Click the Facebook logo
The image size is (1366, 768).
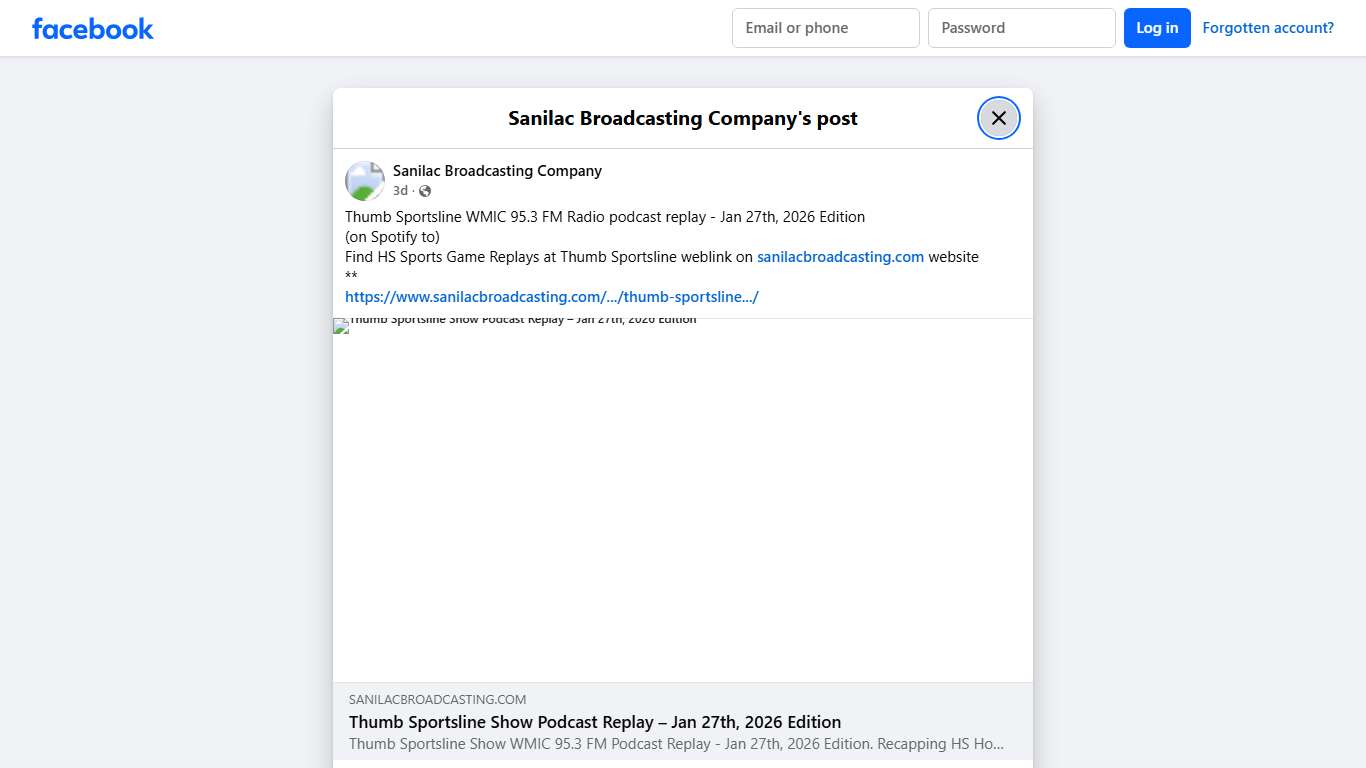click(x=92, y=28)
